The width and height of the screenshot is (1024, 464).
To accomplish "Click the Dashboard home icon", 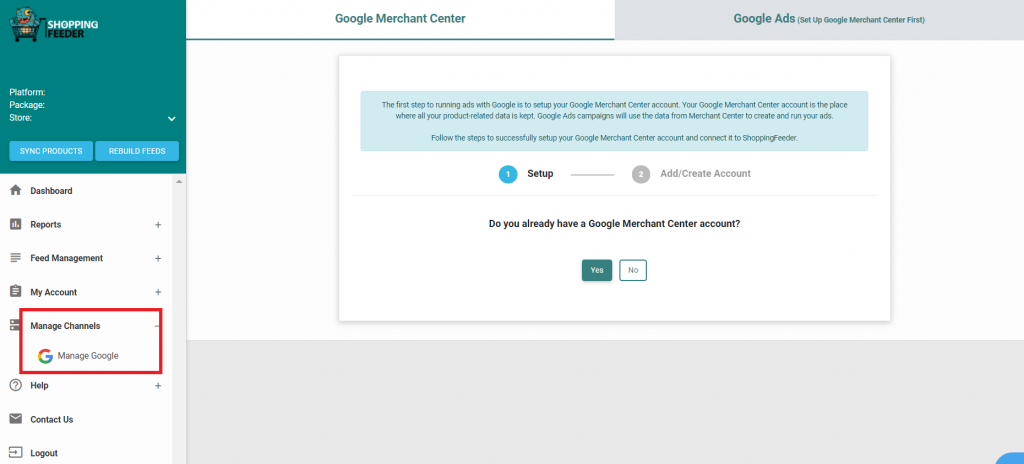I will pos(16,191).
